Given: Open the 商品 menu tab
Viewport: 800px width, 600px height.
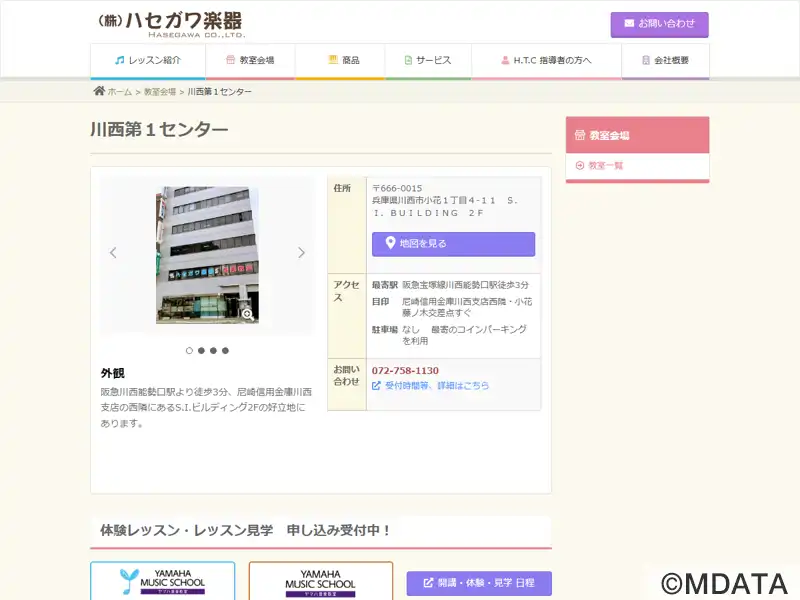Looking at the screenshot, I should [343, 60].
